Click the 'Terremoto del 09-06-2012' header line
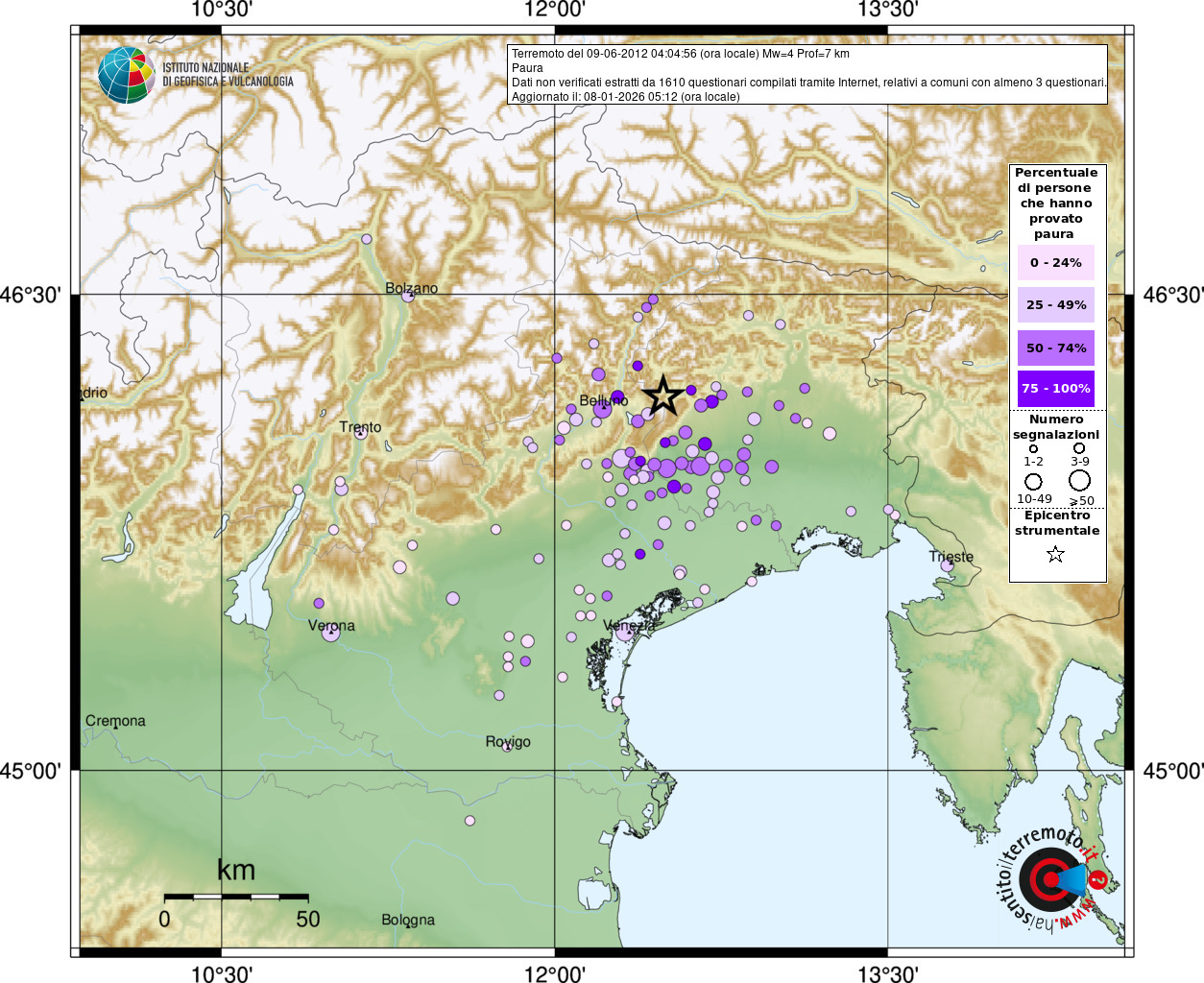 (681, 54)
